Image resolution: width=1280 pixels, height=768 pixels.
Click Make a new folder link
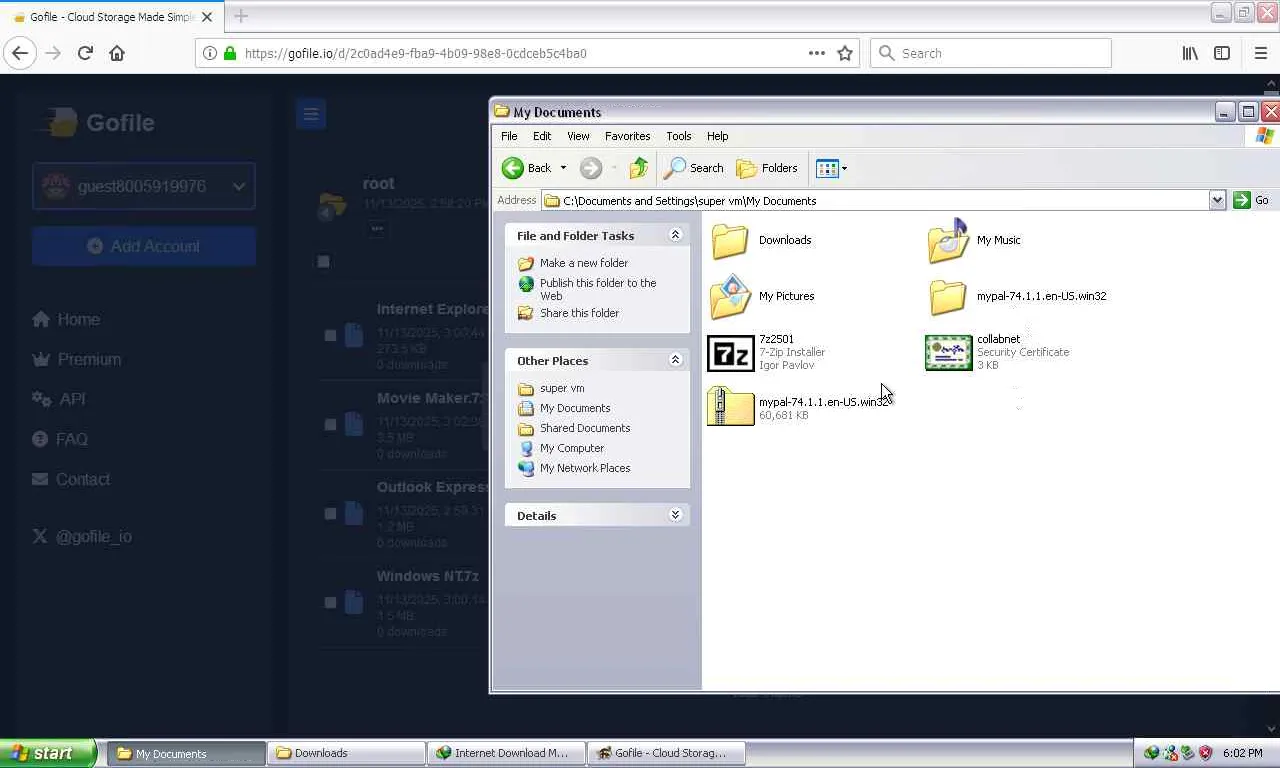point(584,263)
